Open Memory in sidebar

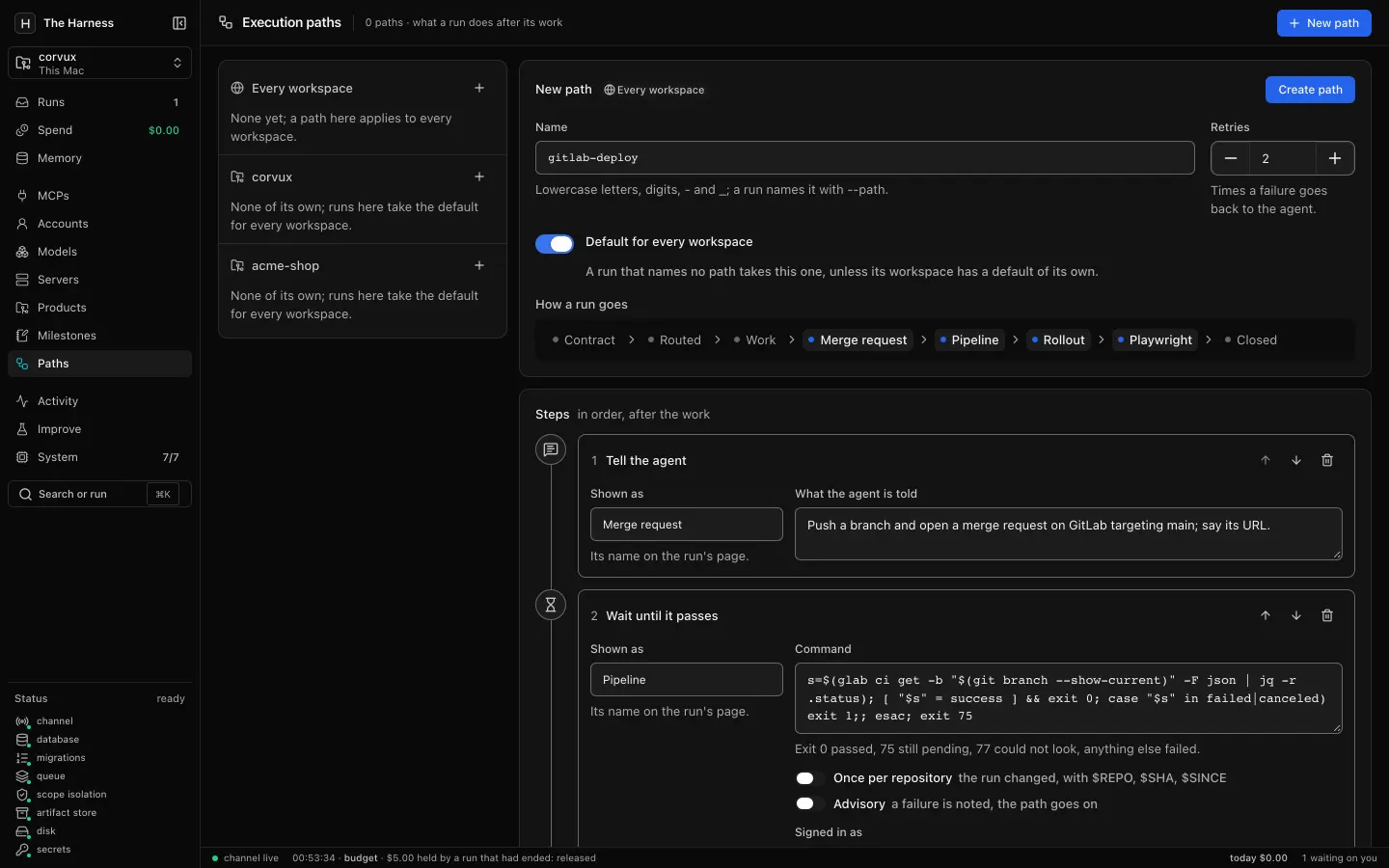tap(100, 158)
